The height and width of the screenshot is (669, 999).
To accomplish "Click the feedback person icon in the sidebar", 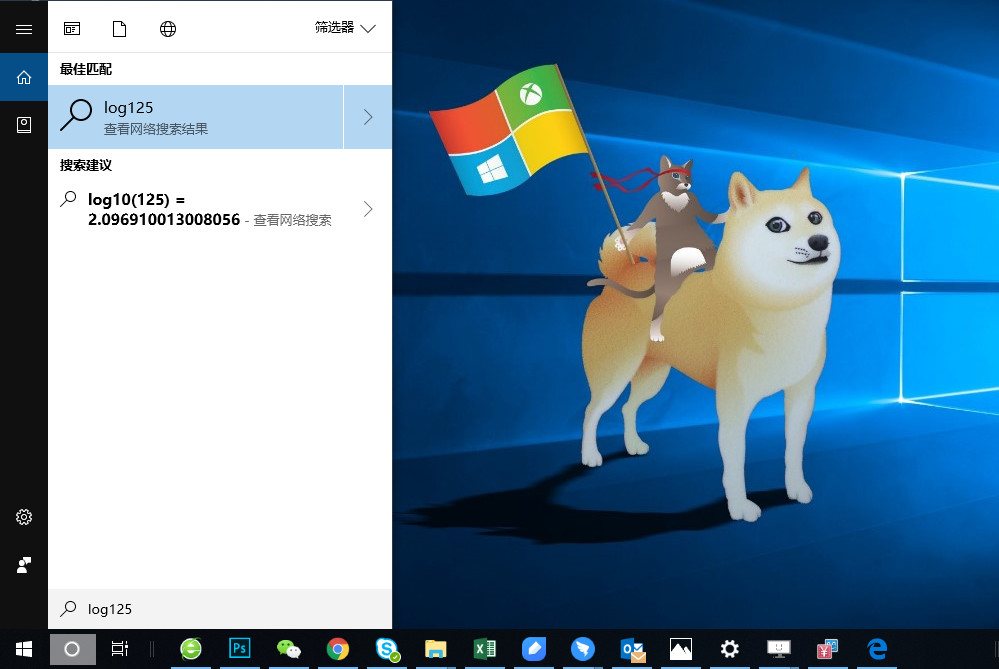I will point(24,565).
